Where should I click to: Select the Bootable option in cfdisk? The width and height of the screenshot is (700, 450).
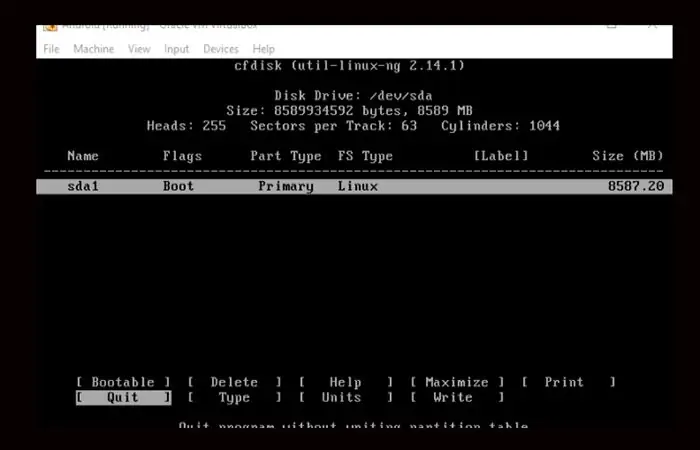coord(123,382)
